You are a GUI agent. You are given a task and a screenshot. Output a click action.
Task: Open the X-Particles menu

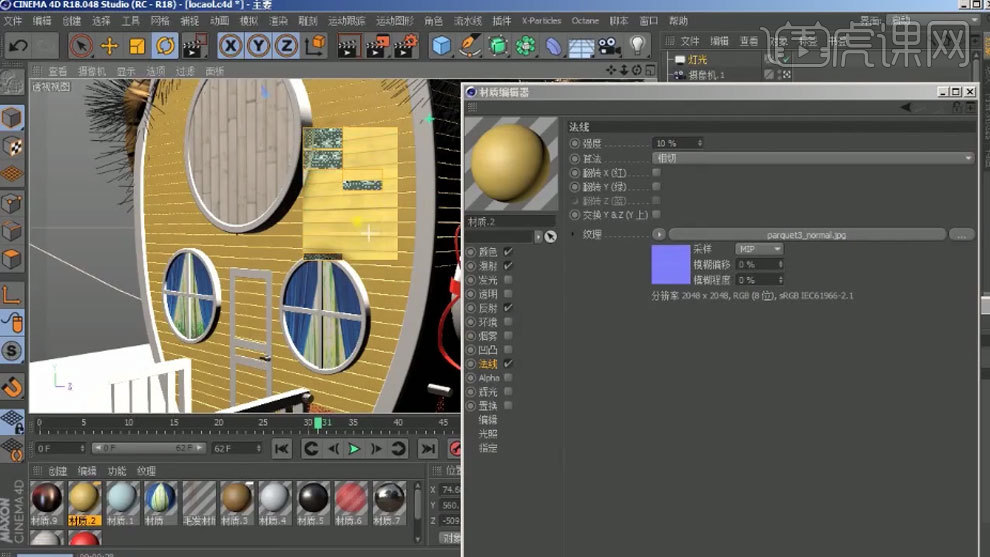(541, 21)
